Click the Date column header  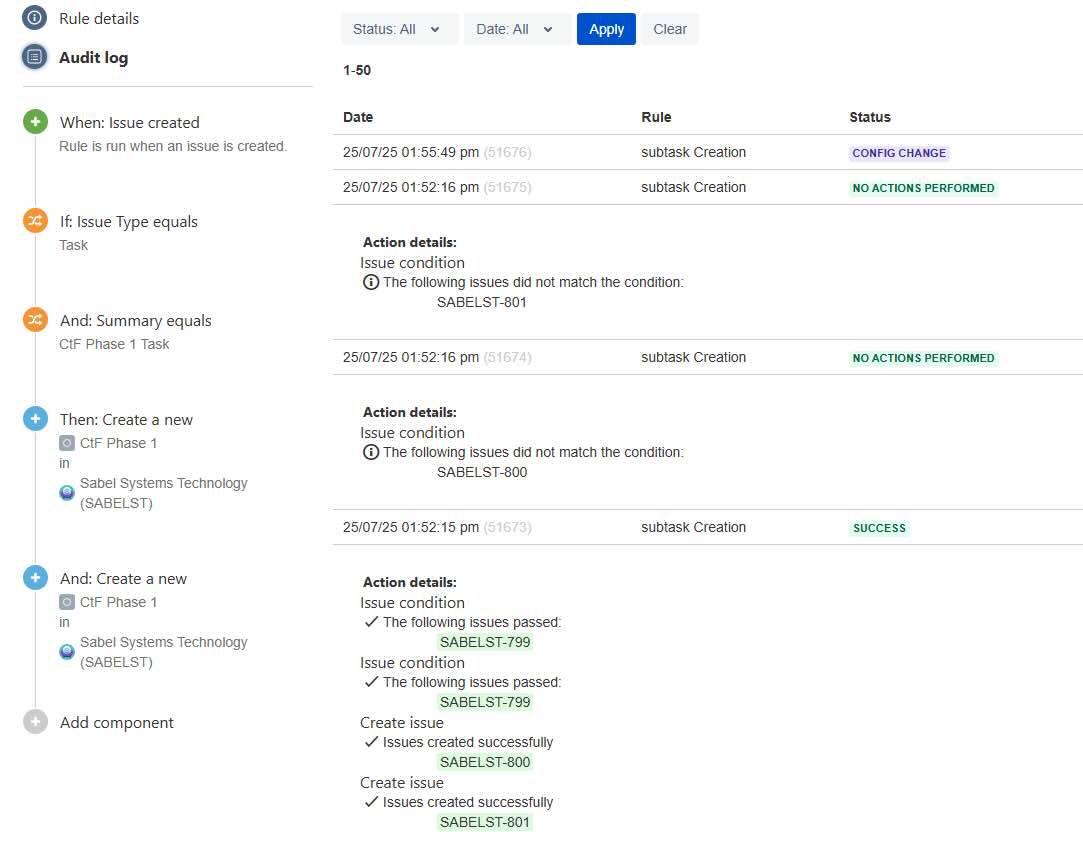tap(358, 117)
